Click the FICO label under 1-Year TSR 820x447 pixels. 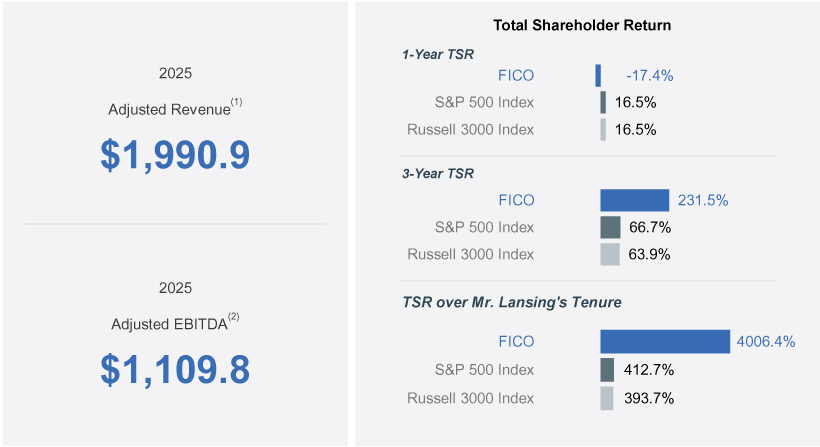tap(516, 75)
